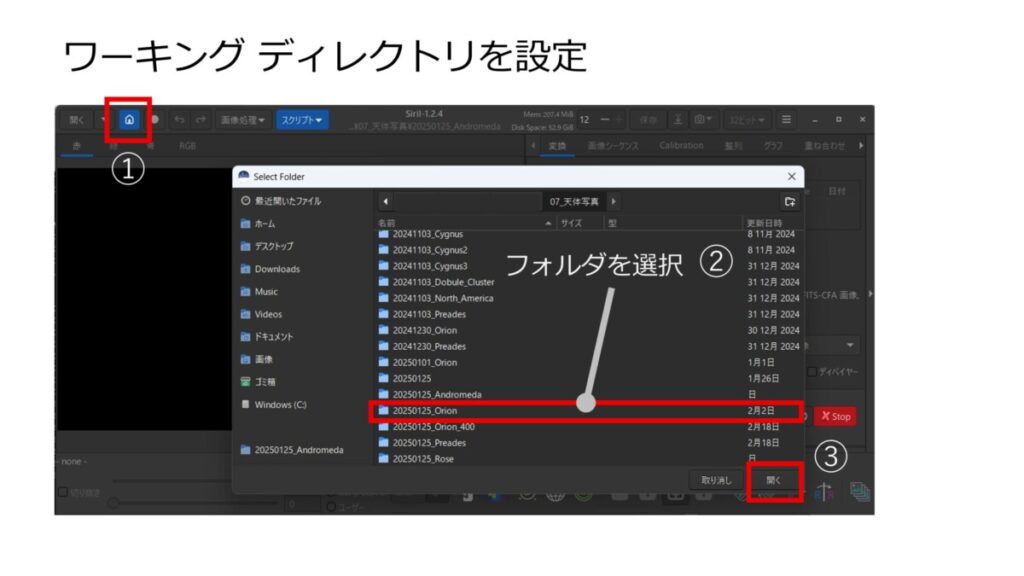Select the 20241103_Cygnus2 folder row
Viewport: 1024px width, 576px height.
pyautogui.click(x=587, y=250)
